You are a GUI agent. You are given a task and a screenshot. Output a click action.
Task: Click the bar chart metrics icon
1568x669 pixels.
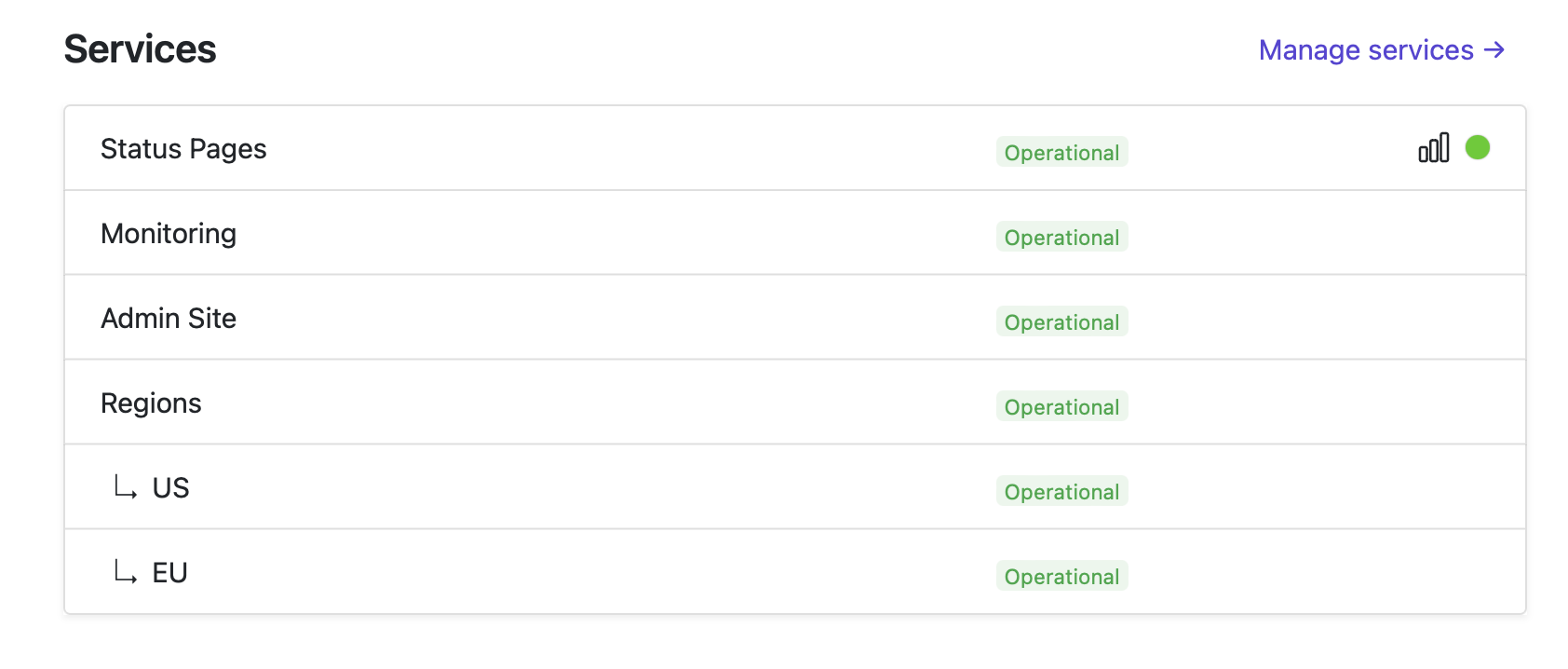point(1433,148)
